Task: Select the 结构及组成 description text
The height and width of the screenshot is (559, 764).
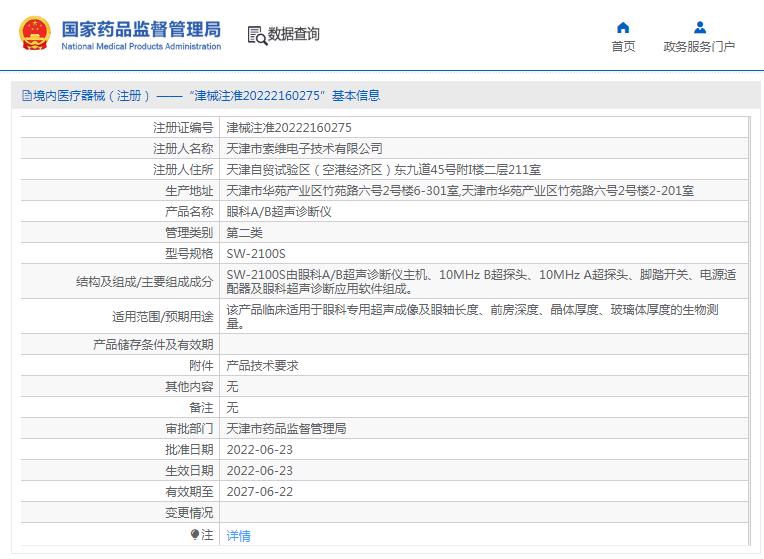Action: [x=481, y=282]
